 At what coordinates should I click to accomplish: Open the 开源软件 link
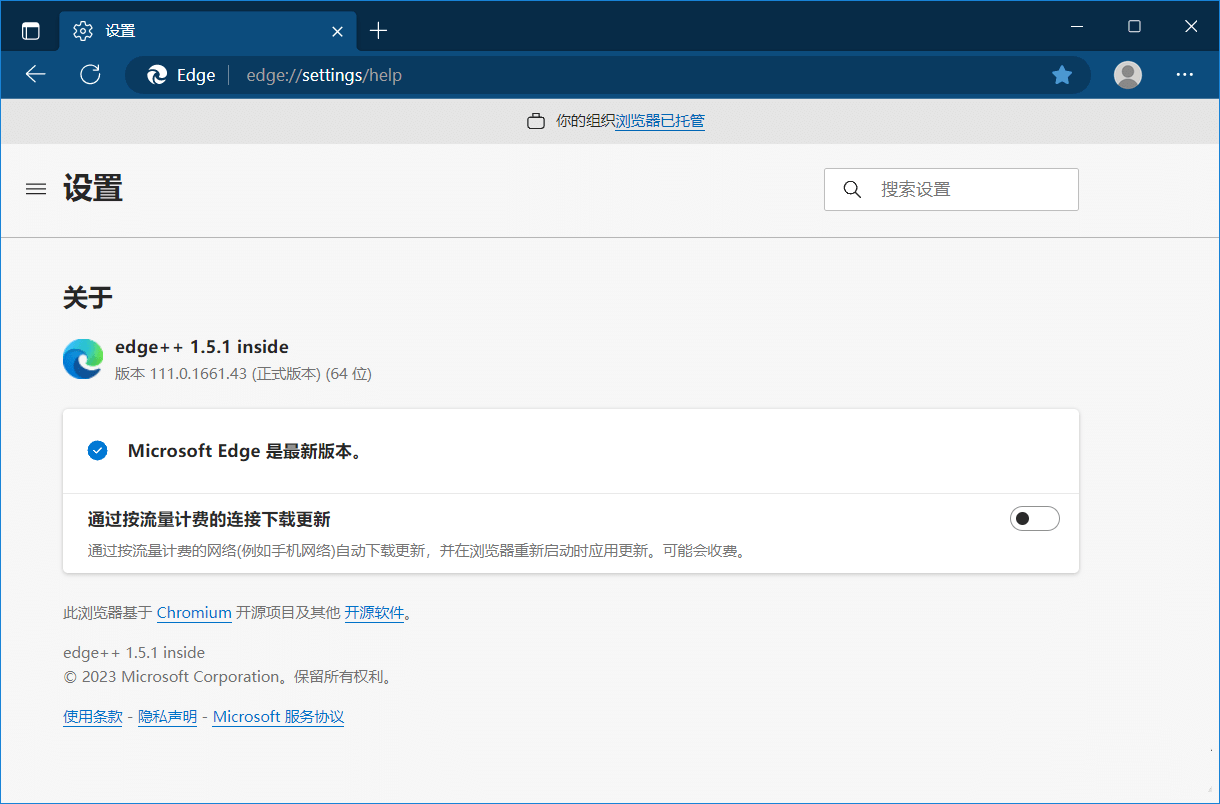[374, 612]
